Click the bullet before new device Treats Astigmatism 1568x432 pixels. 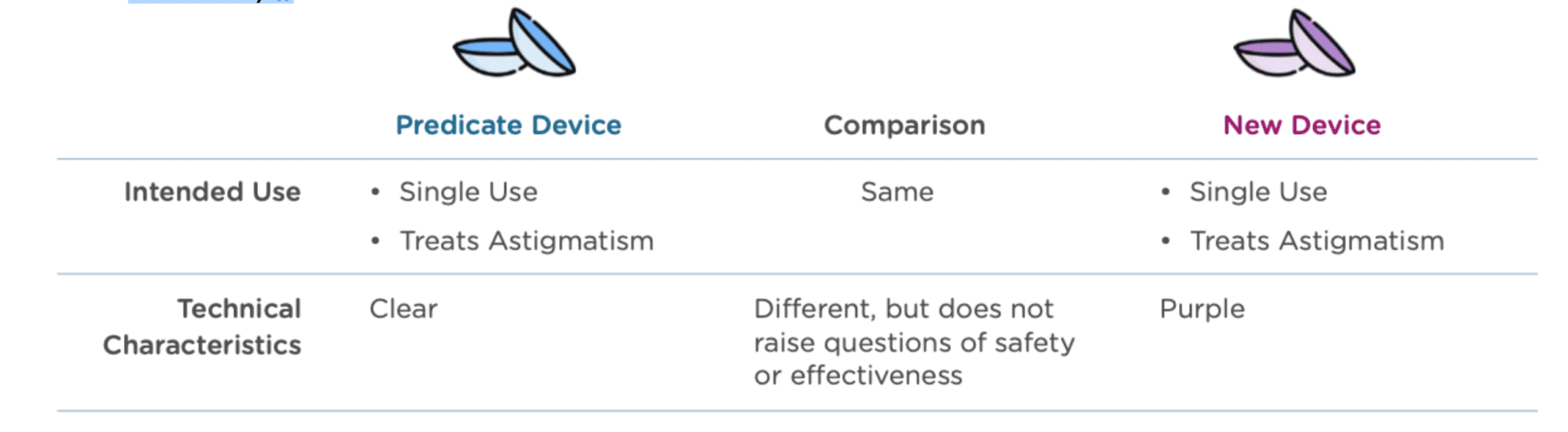tap(1165, 241)
